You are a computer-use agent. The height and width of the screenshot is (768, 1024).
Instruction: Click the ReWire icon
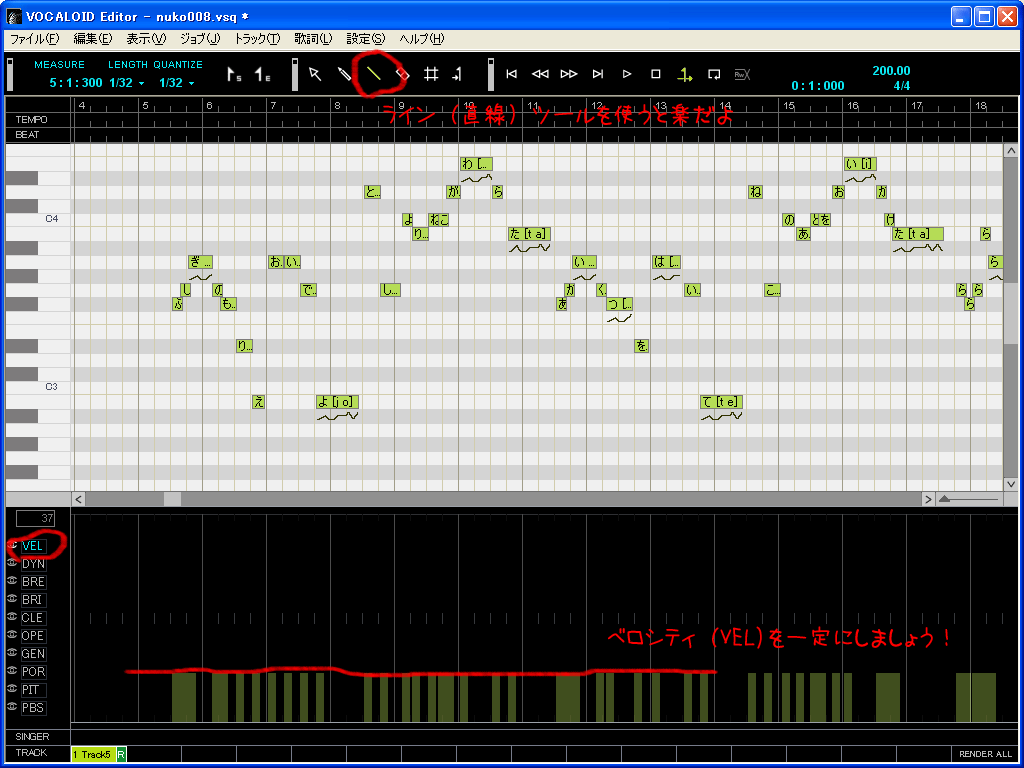click(742, 74)
